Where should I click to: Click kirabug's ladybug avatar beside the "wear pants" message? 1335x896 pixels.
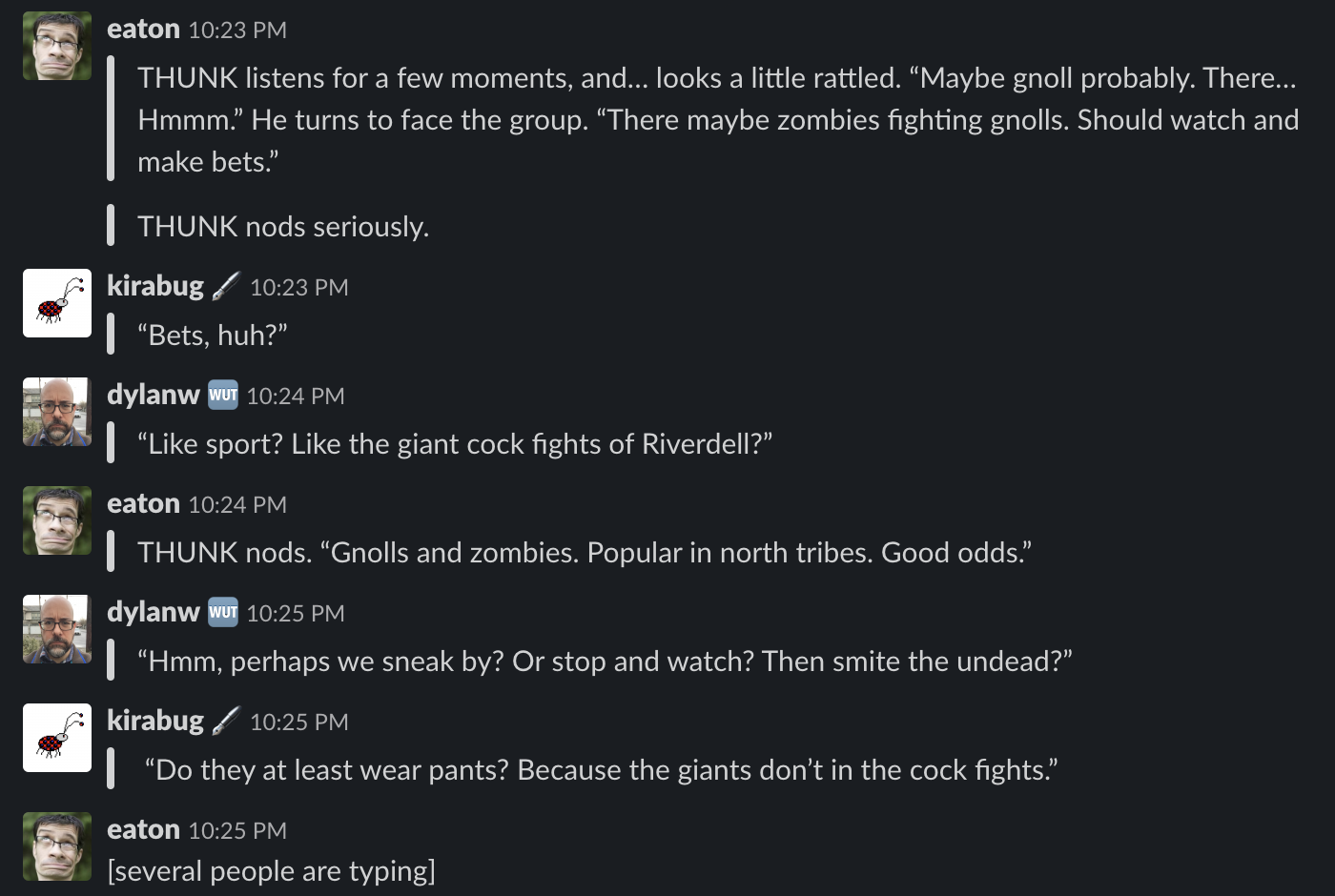(57, 738)
